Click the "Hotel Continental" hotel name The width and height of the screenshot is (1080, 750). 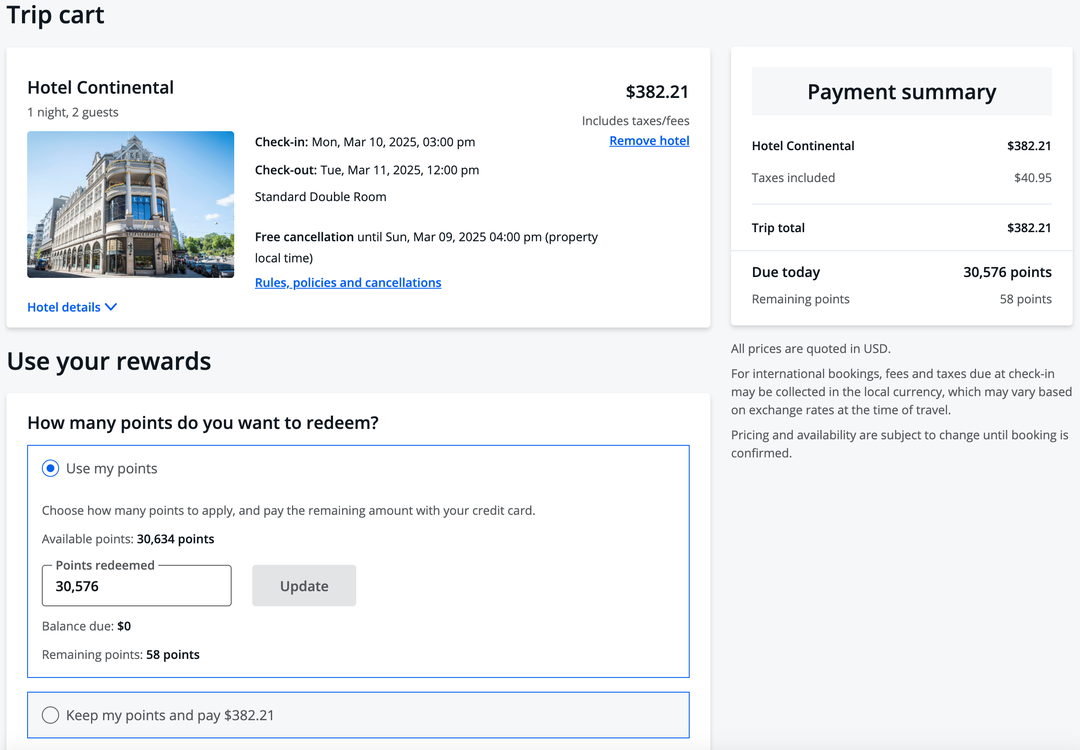[100, 87]
